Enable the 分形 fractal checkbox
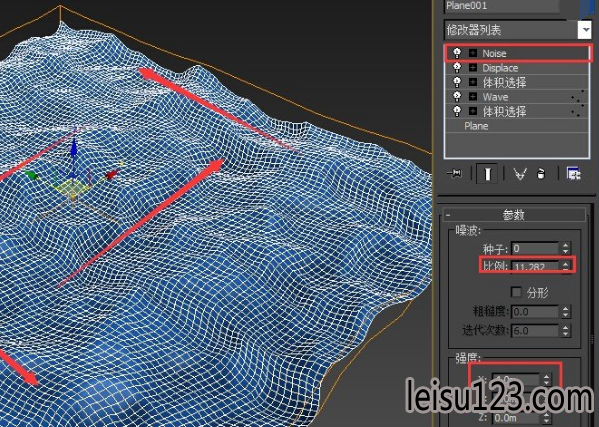 pos(516,292)
